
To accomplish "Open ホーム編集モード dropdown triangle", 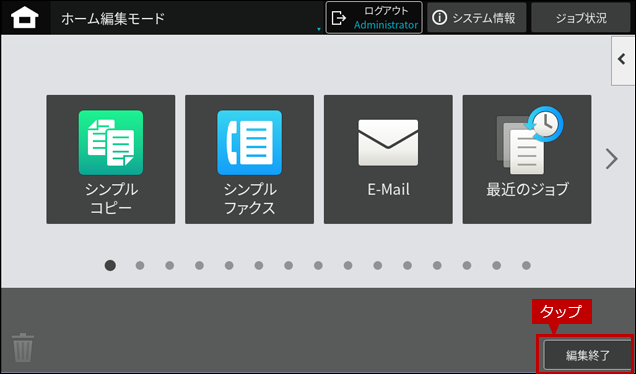I will point(319,29).
